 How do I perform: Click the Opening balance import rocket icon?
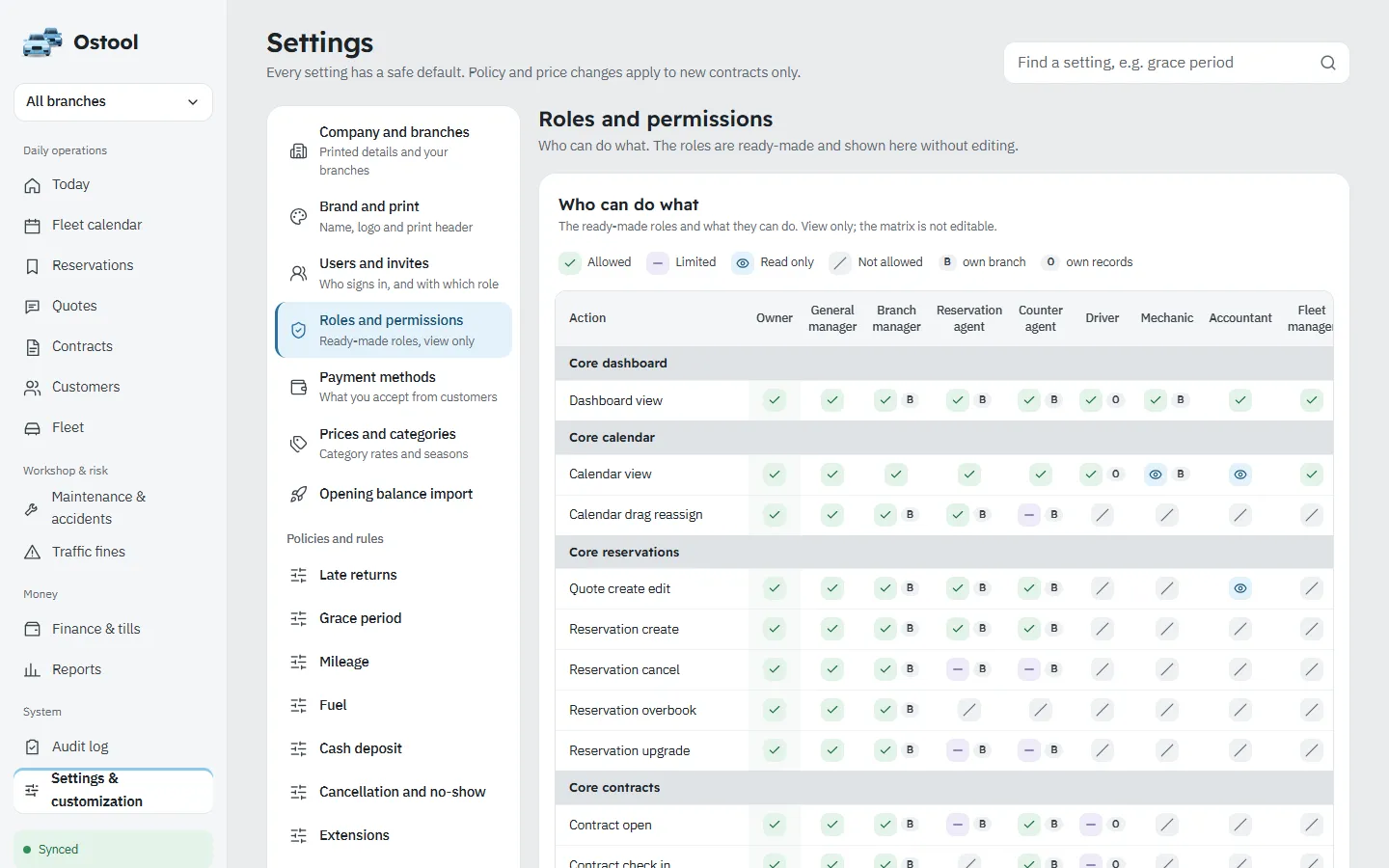point(299,495)
